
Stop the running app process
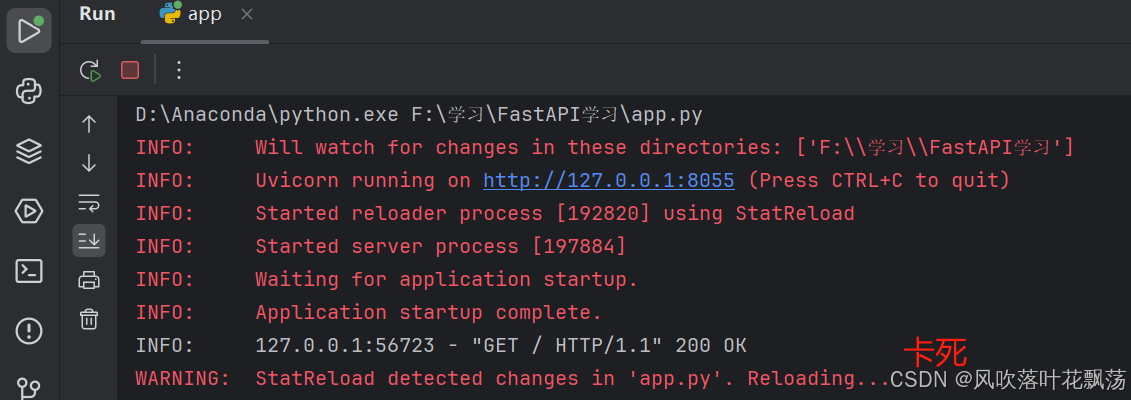pyautogui.click(x=130, y=70)
